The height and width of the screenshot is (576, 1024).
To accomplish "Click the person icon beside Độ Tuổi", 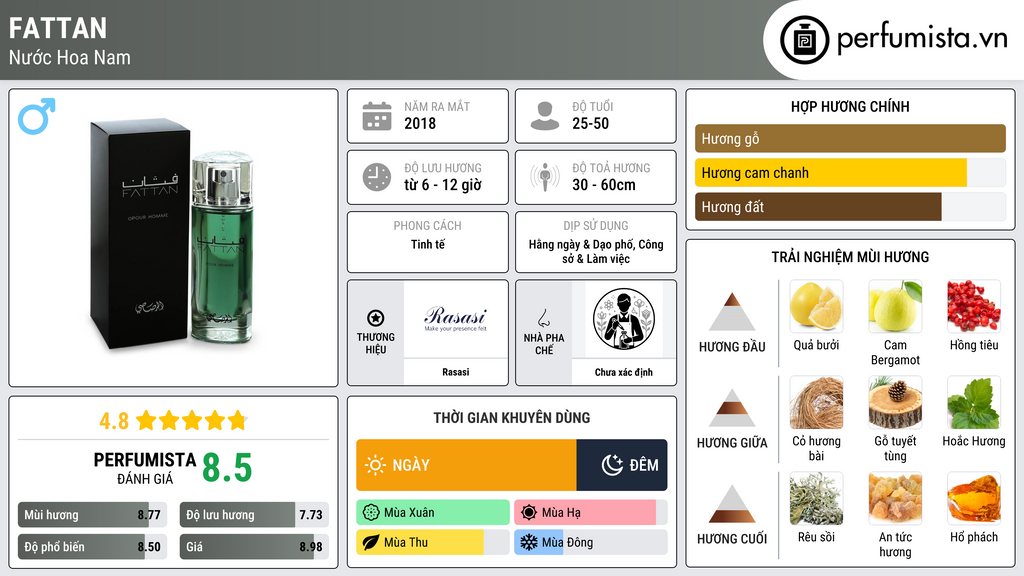I will [x=545, y=116].
